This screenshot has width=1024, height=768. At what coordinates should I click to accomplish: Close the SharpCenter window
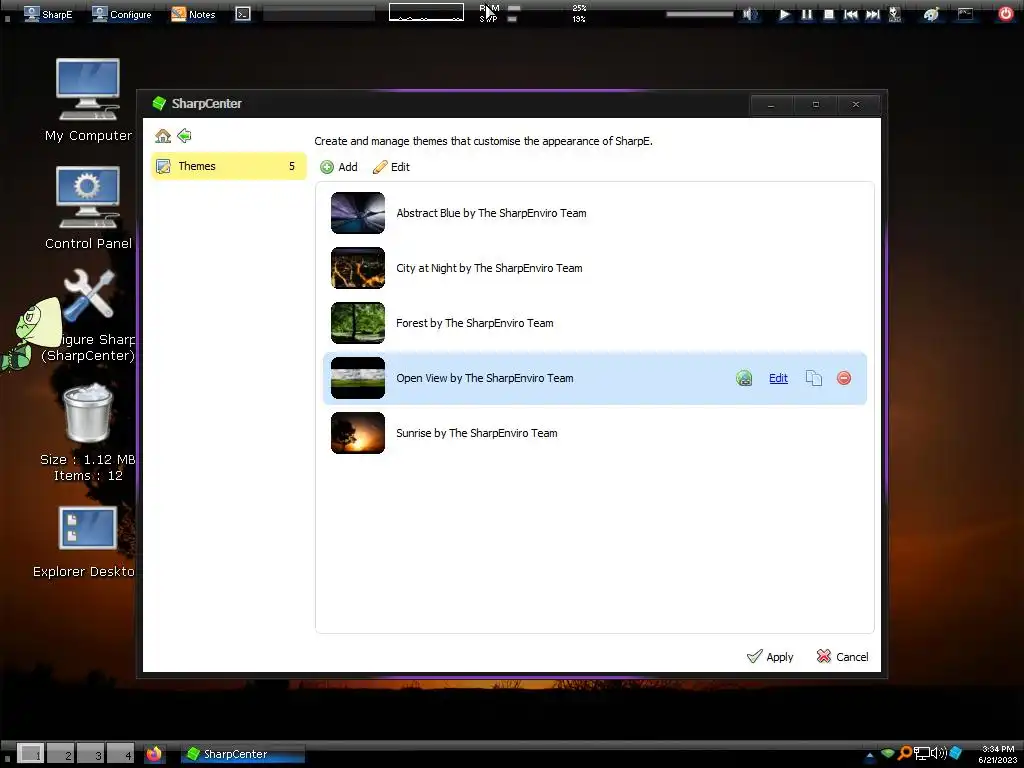(x=856, y=104)
